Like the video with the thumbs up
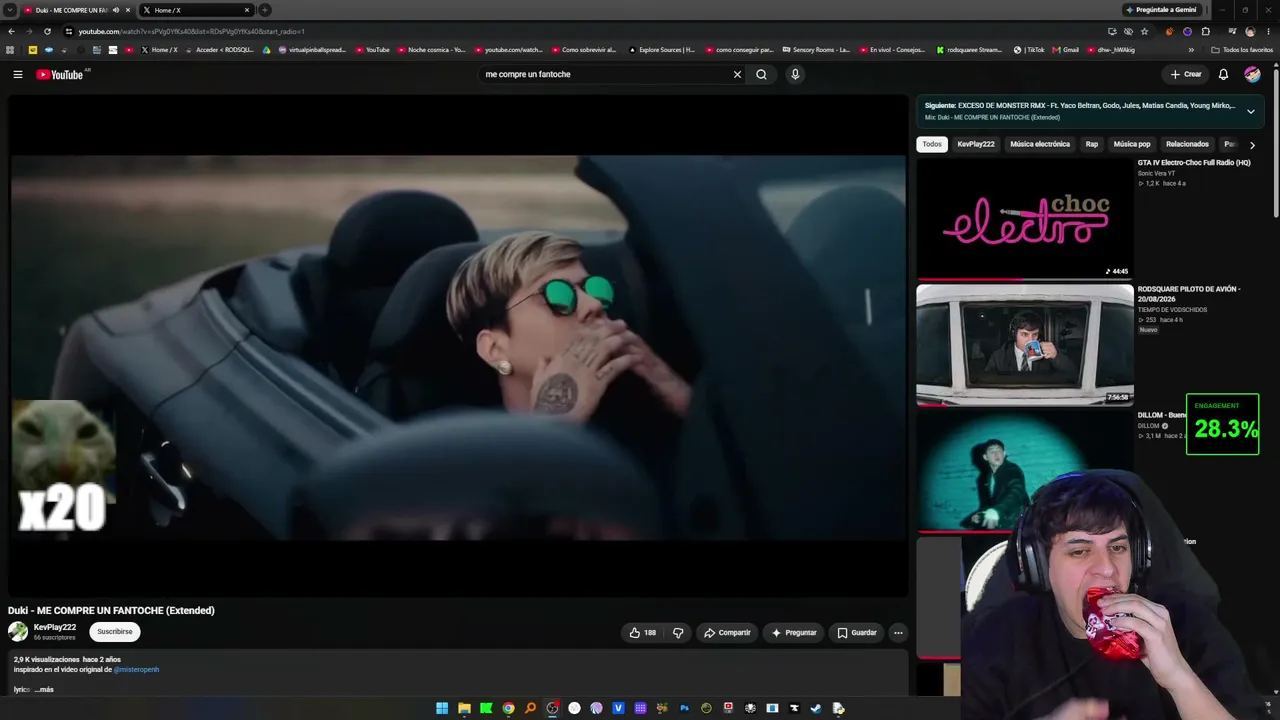The height and width of the screenshot is (720, 1280). [643, 632]
